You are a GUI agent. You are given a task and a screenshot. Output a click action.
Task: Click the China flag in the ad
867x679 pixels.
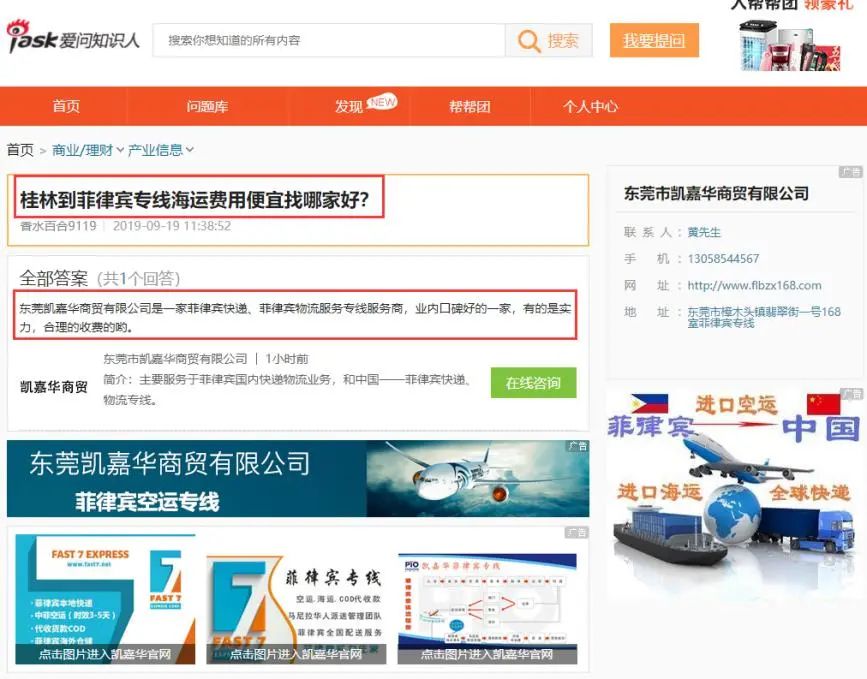pos(823,404)
